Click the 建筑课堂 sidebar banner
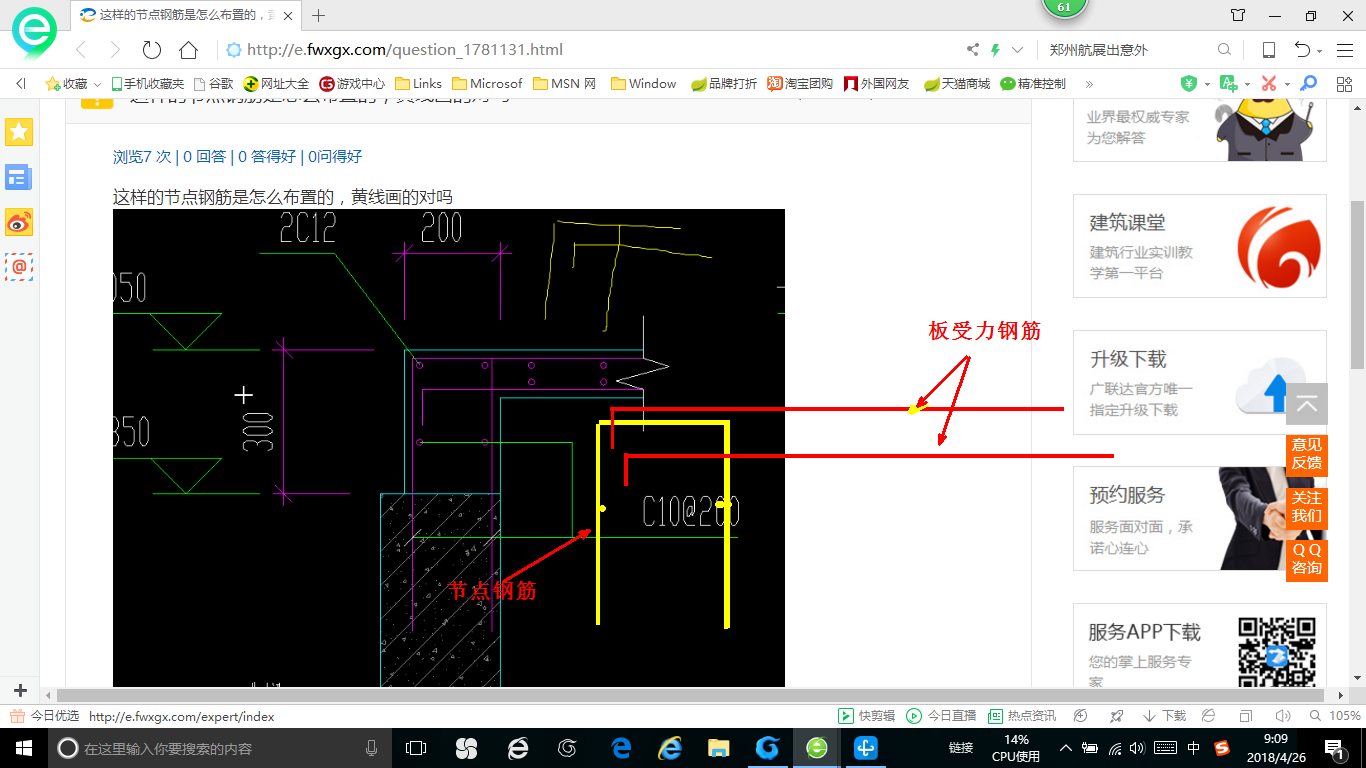 (x=1200, y=246)
